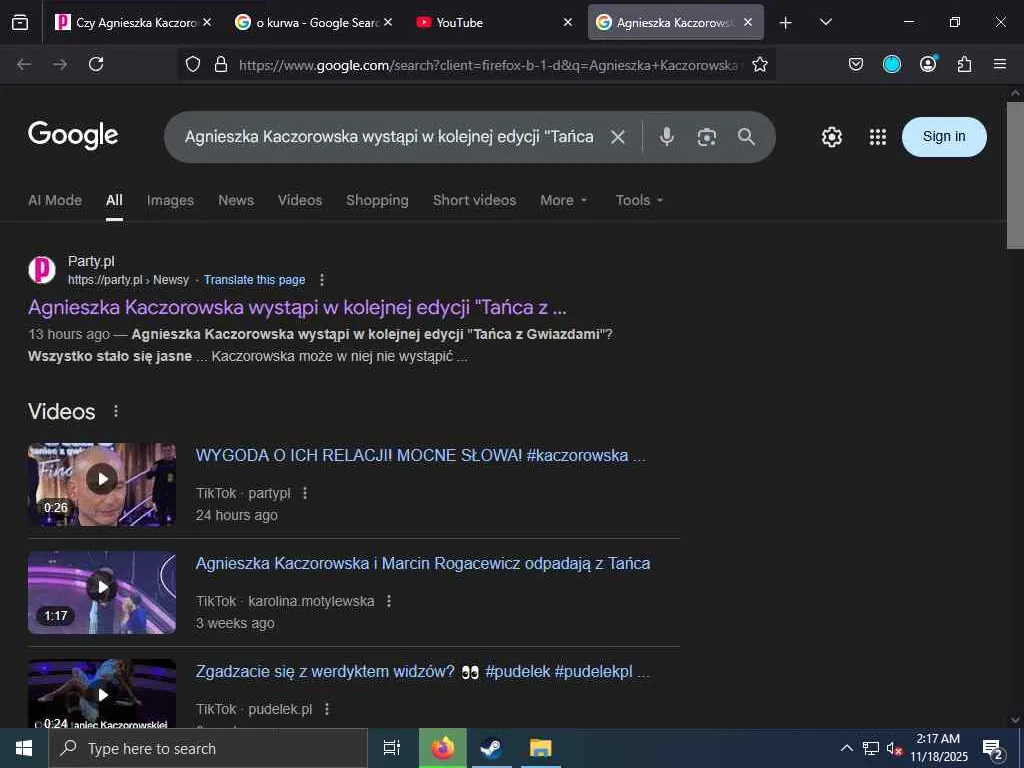Screen dimensions: 1024x768
Task: Reload the current page
Action: [96, 64]
